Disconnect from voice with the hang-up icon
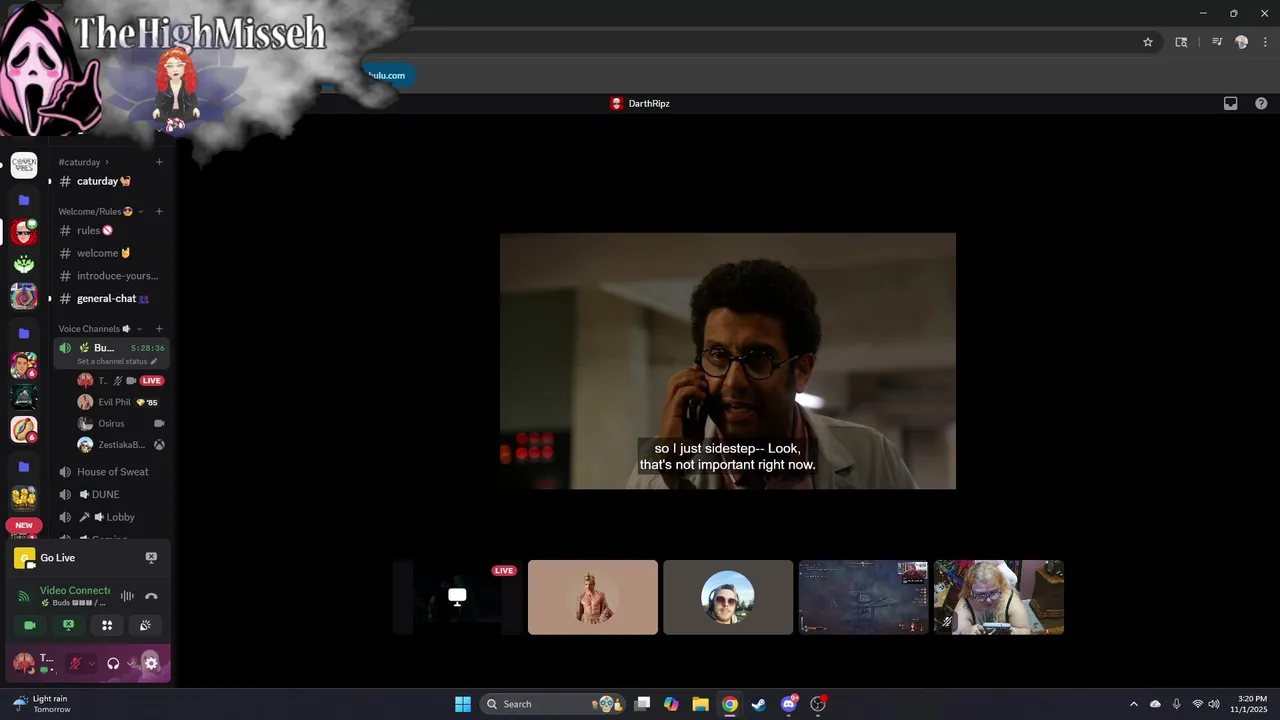The height and width of the screenshot is (720, 1280). tap(151, 596)
